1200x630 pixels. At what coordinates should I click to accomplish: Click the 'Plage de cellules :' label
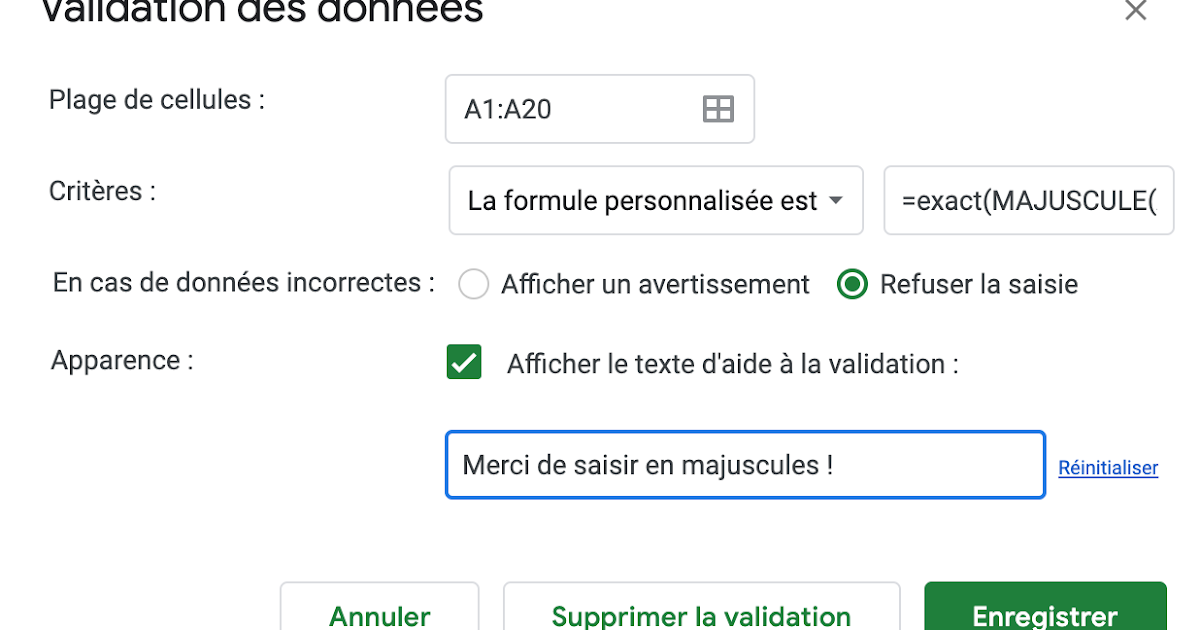[x=157, y=100]
